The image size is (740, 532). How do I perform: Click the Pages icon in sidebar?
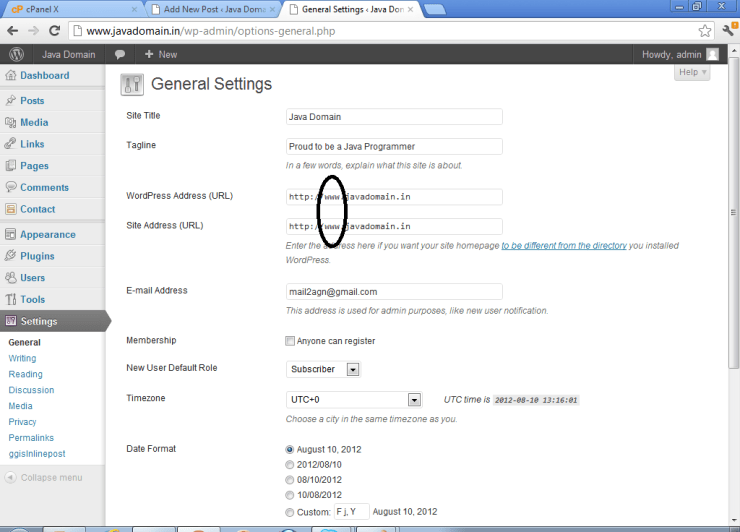click(10, 165)
